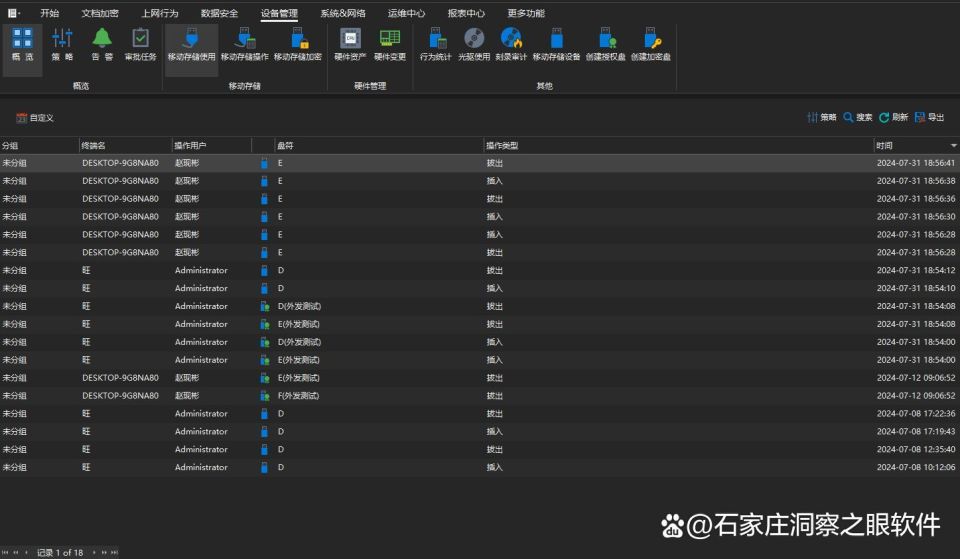
Task: Sort by the 操作用户 column header
Action: [211, 145]
